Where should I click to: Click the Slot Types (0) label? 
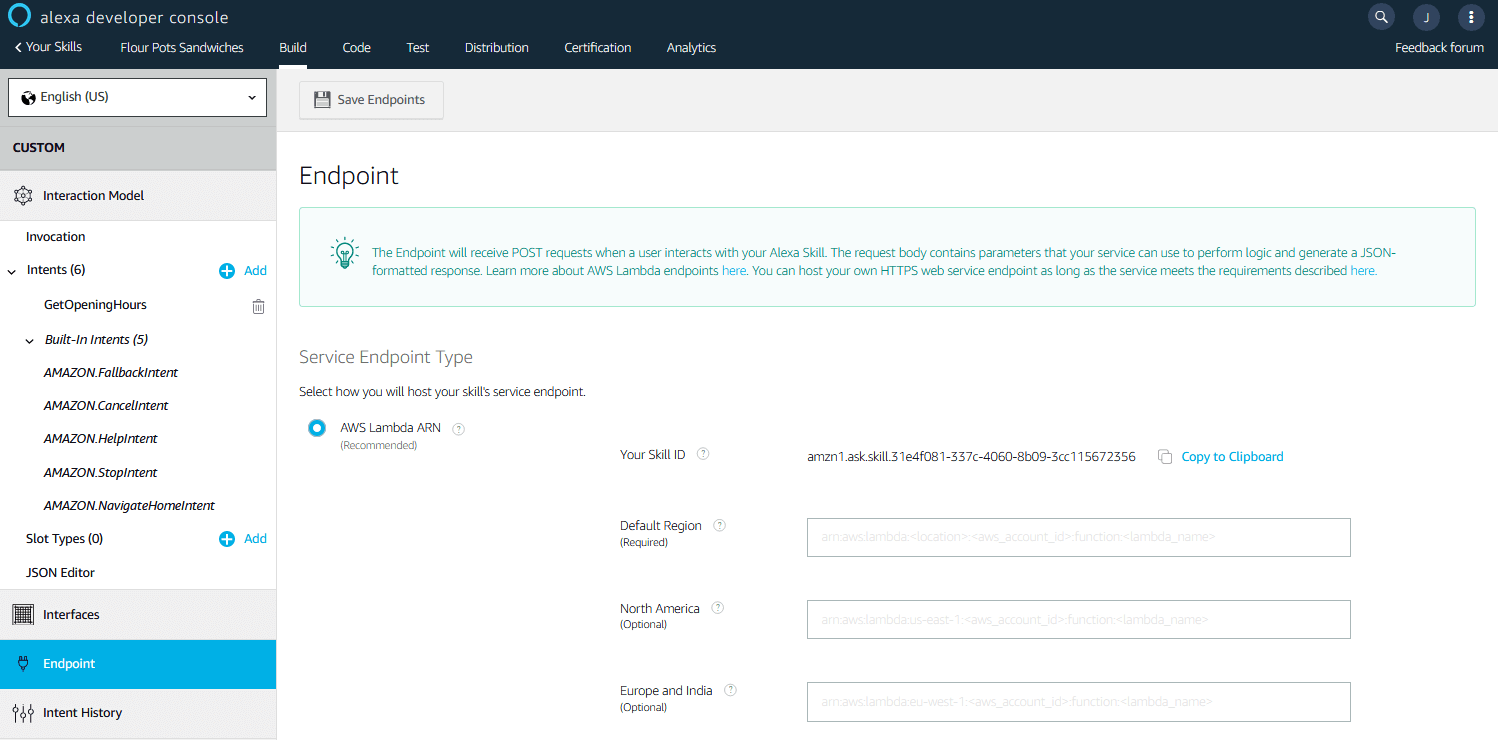(64, 539)
